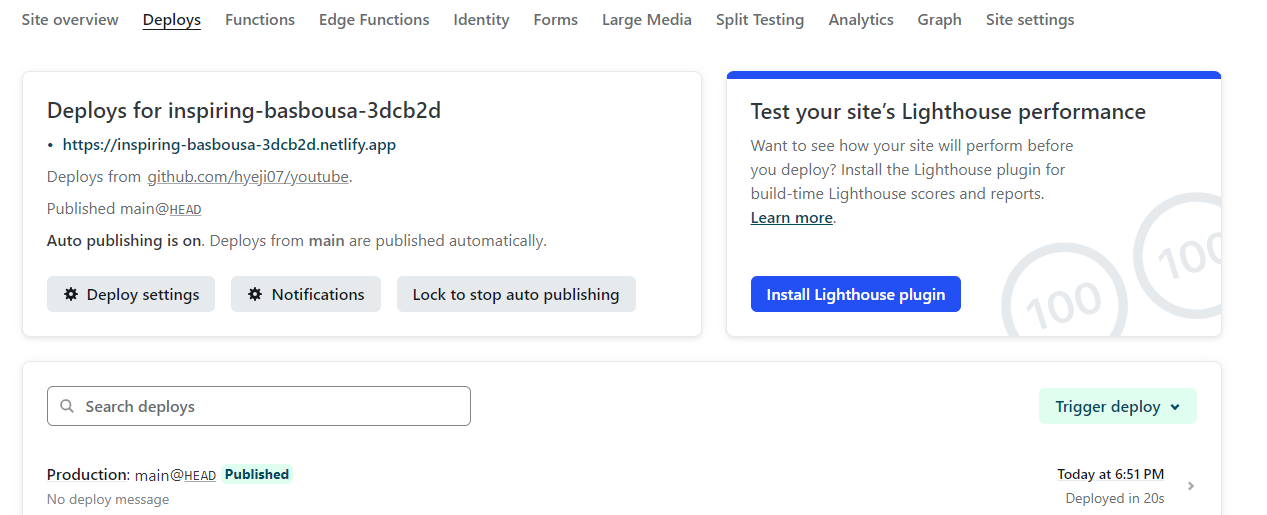Go to Site settings tab
Image resolution: width=1267 pixels, height=515 pixels.
(1030, 20)
